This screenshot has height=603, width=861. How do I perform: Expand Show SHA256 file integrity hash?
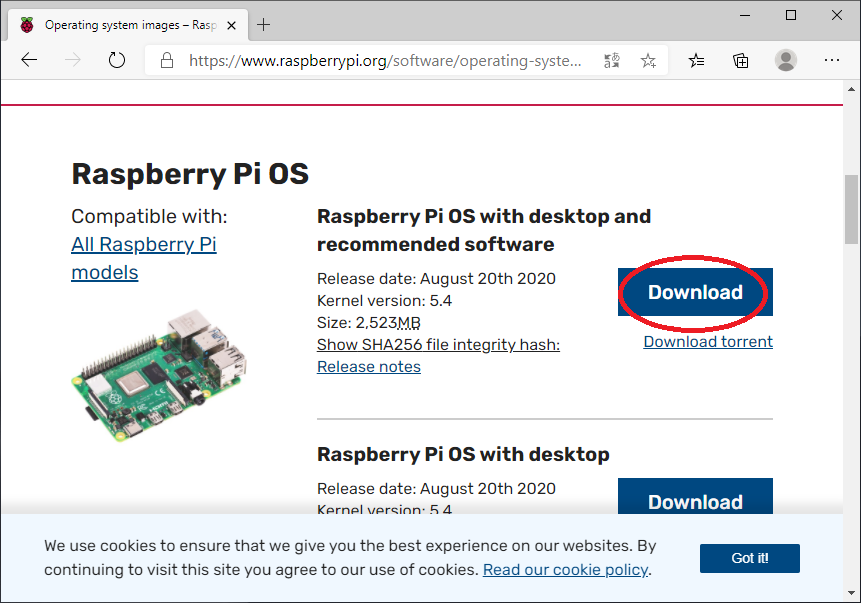click(x=438, y=344)
